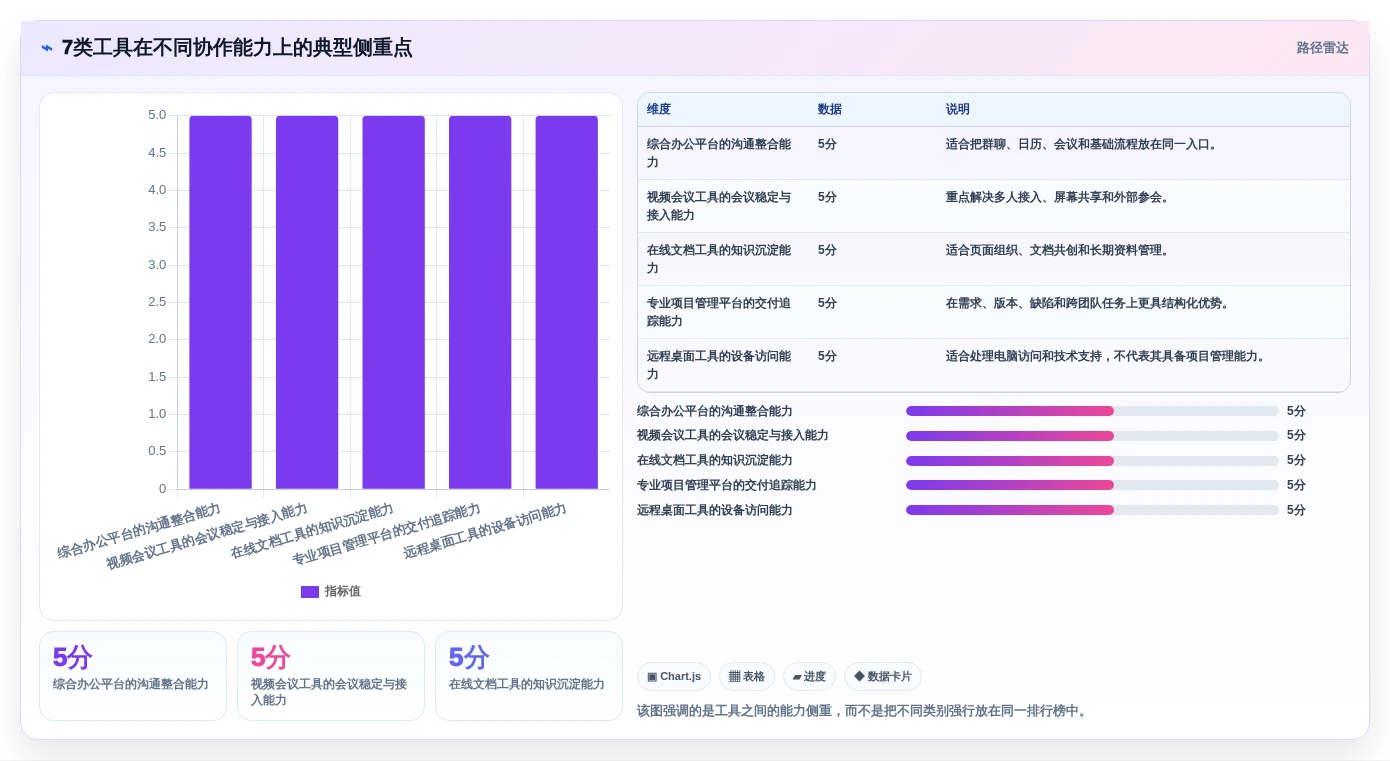
Task: Click the 专业项目管理平台的交付追踪能力 chart bar
Action: [480, 302]
